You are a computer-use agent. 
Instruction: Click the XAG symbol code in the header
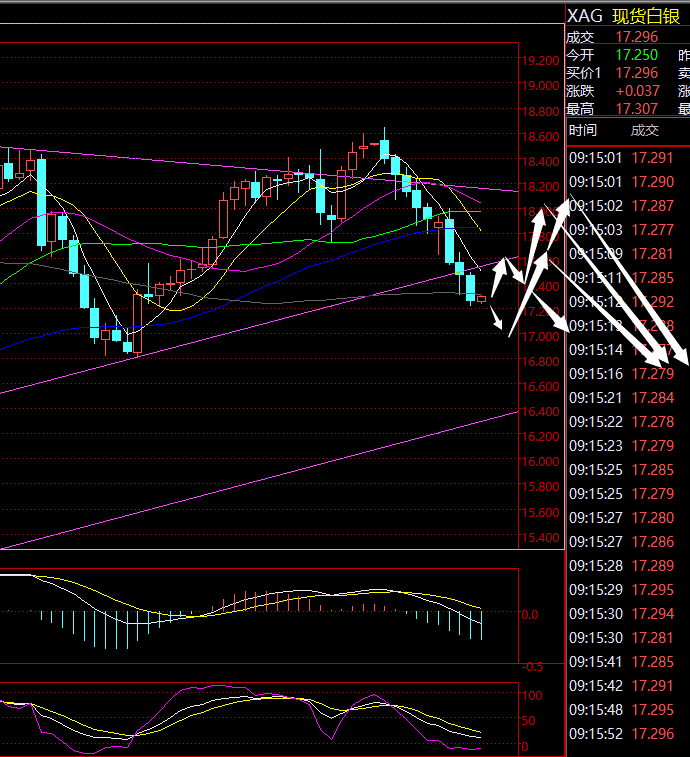586,15
